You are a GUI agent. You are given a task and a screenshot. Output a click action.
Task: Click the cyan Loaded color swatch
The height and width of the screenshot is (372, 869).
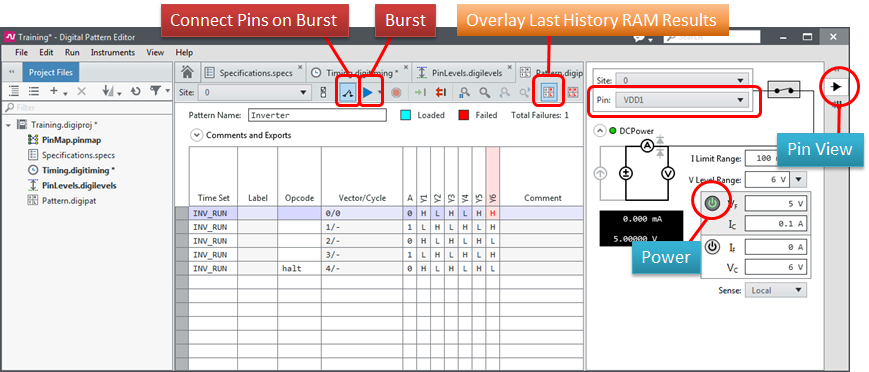point(405,115)
